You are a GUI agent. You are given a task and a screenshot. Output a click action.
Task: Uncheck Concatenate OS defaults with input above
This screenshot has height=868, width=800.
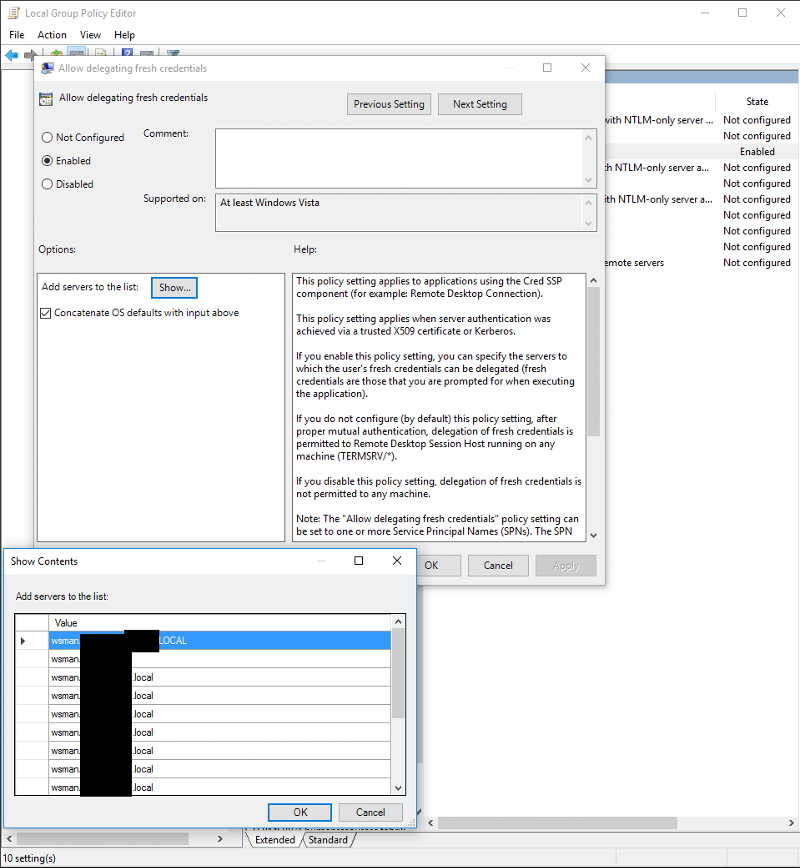(x=45, y=311)
